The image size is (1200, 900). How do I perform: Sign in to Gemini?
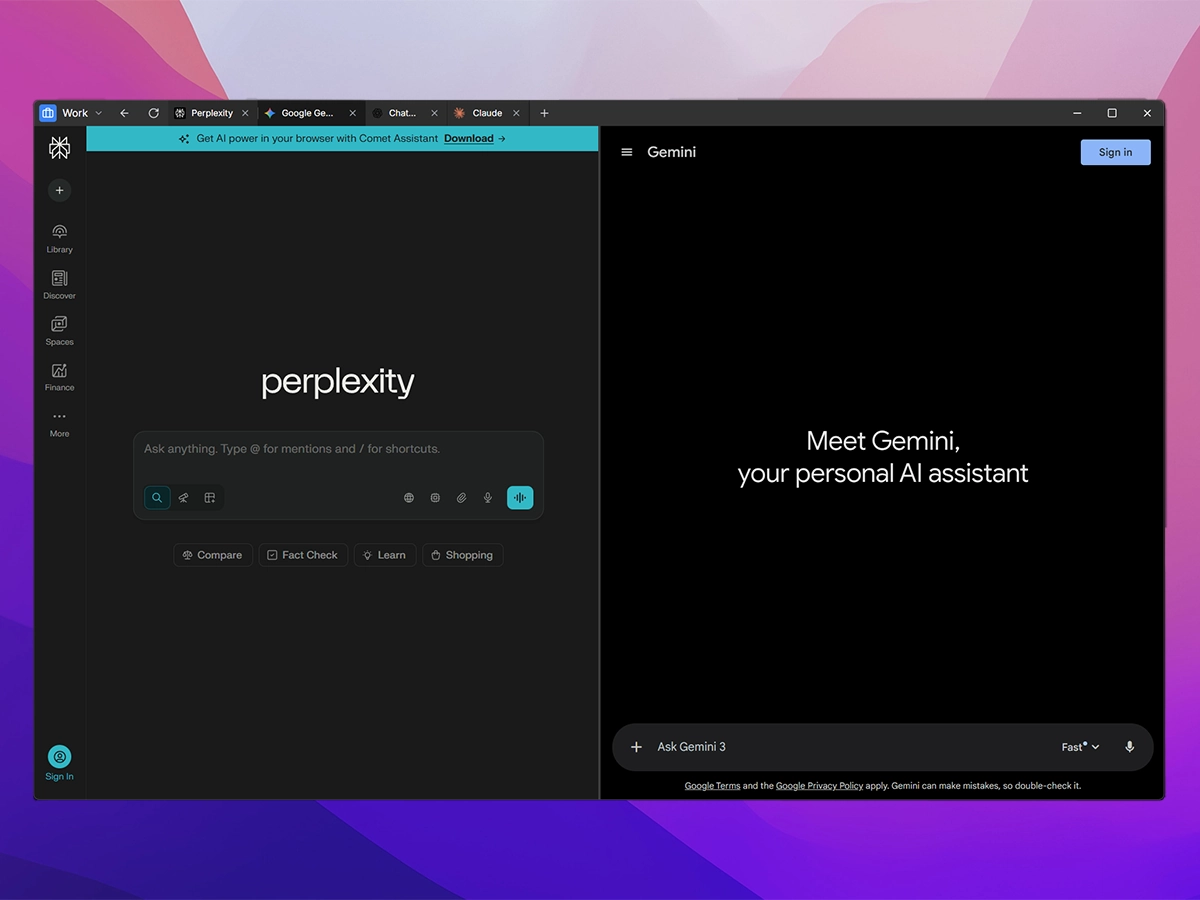coord(1115,152)
